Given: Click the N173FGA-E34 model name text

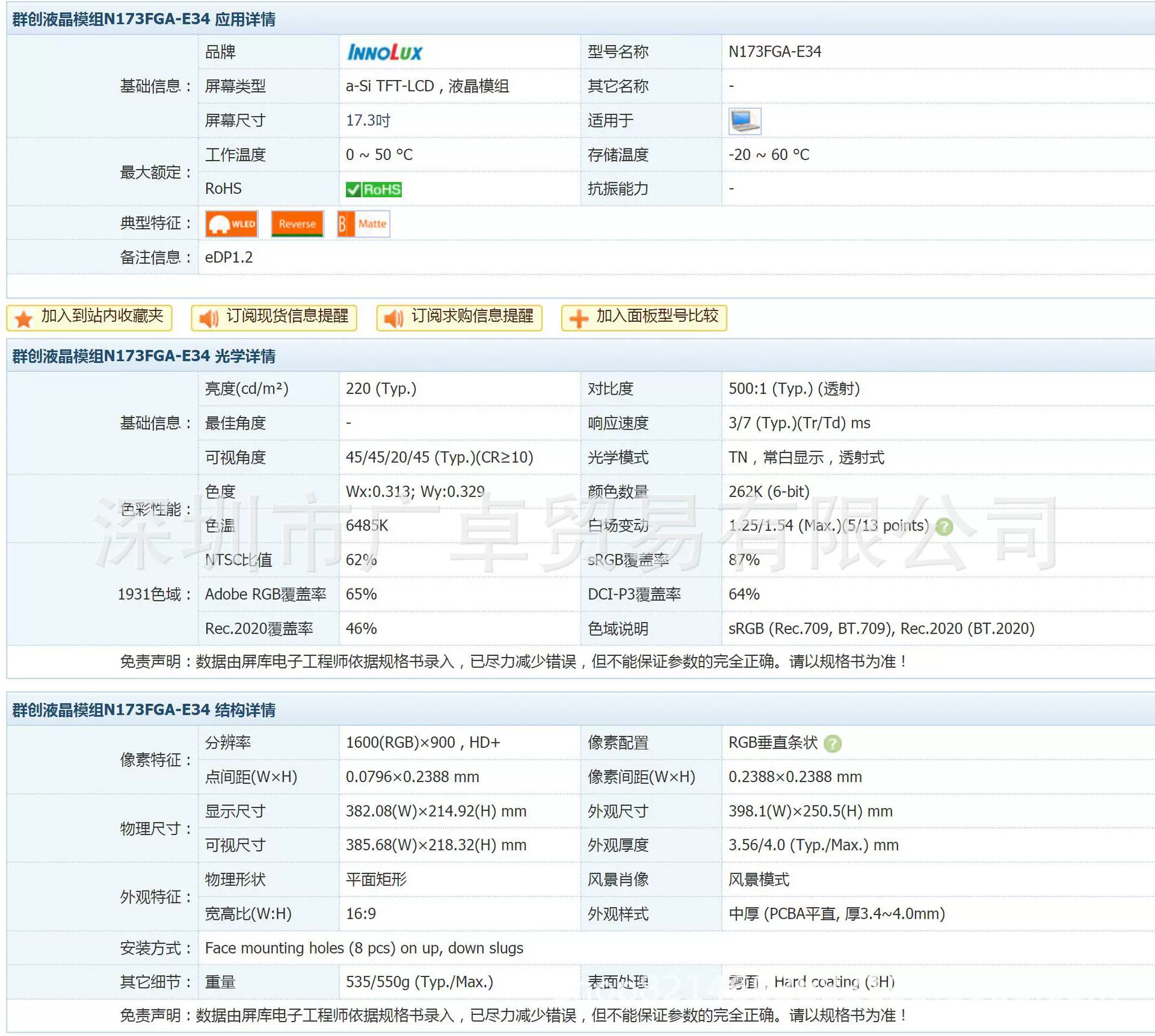Looking at the screenshot, I should (x=775, y=52).
